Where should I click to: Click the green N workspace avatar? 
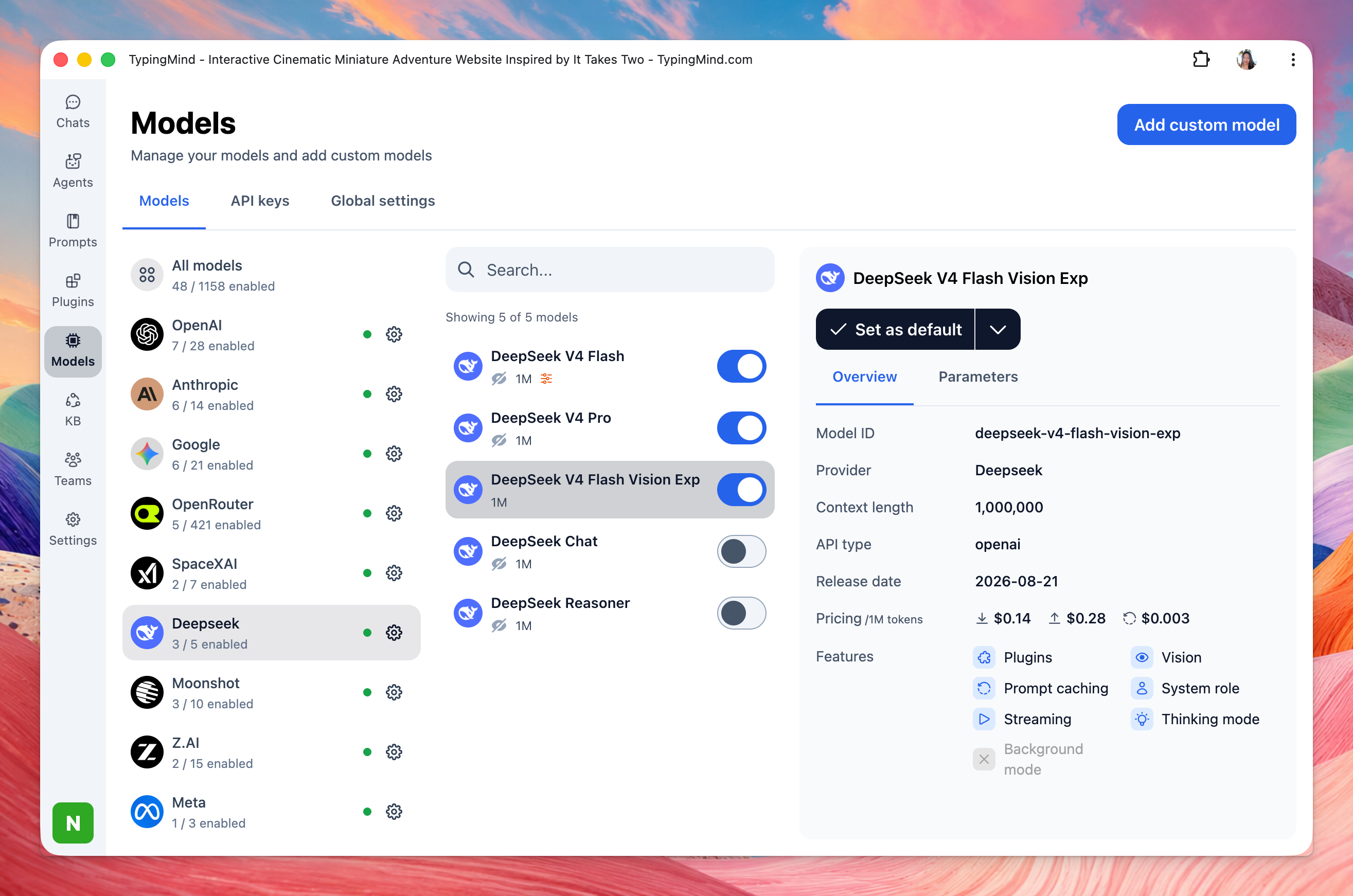pos(73,823)
